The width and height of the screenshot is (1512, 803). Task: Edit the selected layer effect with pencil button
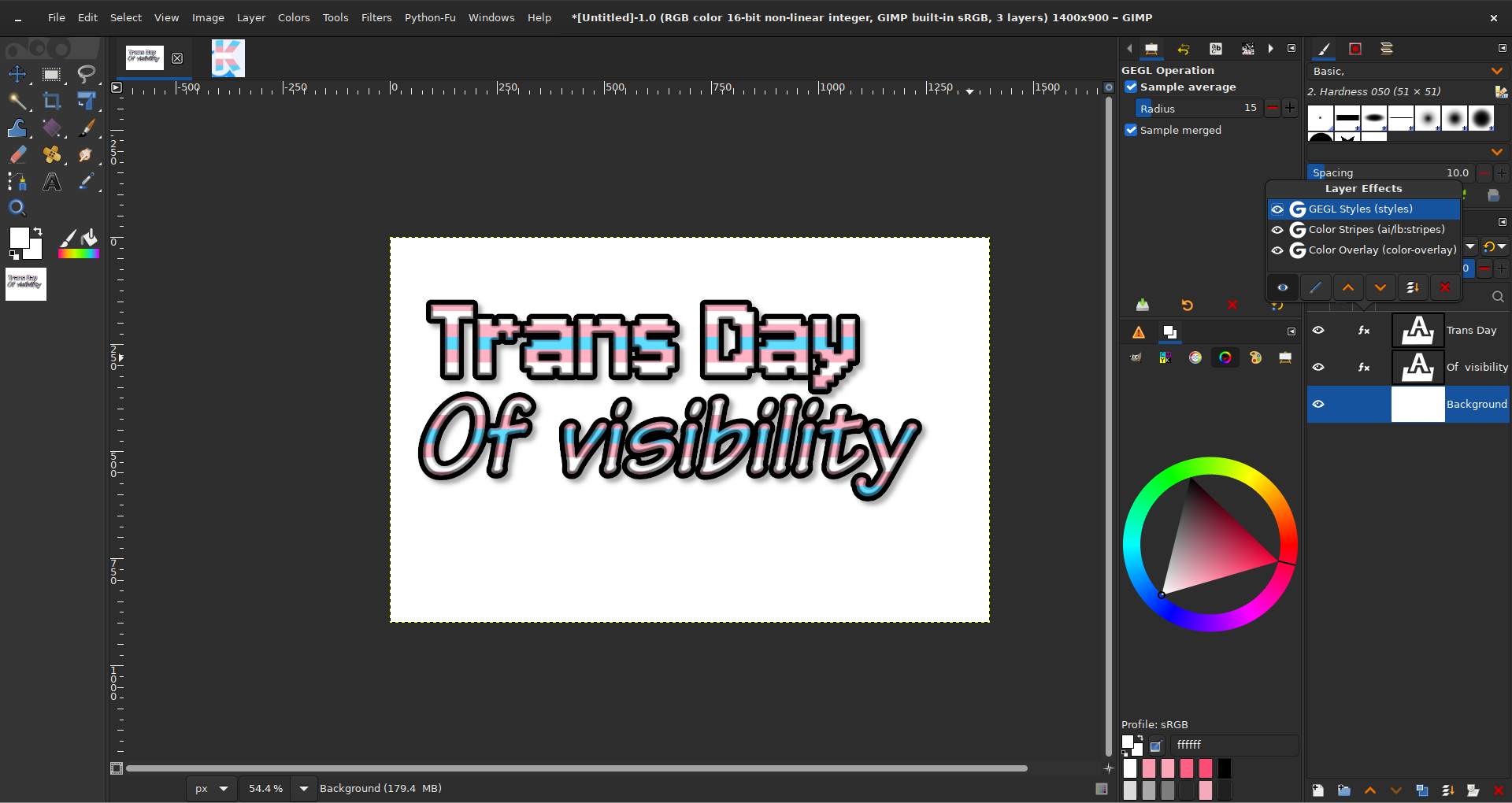pos(1316,287)
